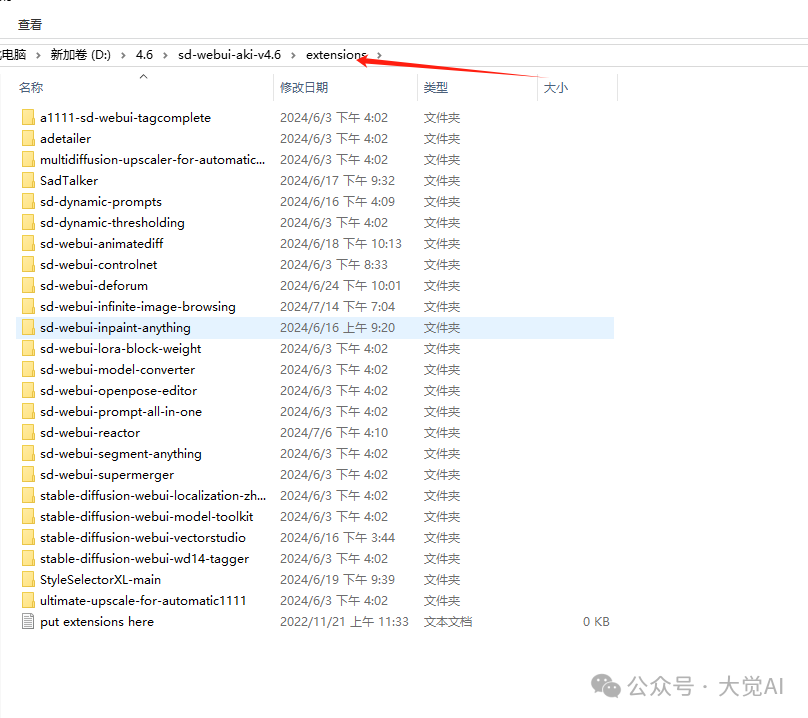Click the 0 KB size cell
Image resolution: width=808 pixels, height=718 pixels.
596,622
